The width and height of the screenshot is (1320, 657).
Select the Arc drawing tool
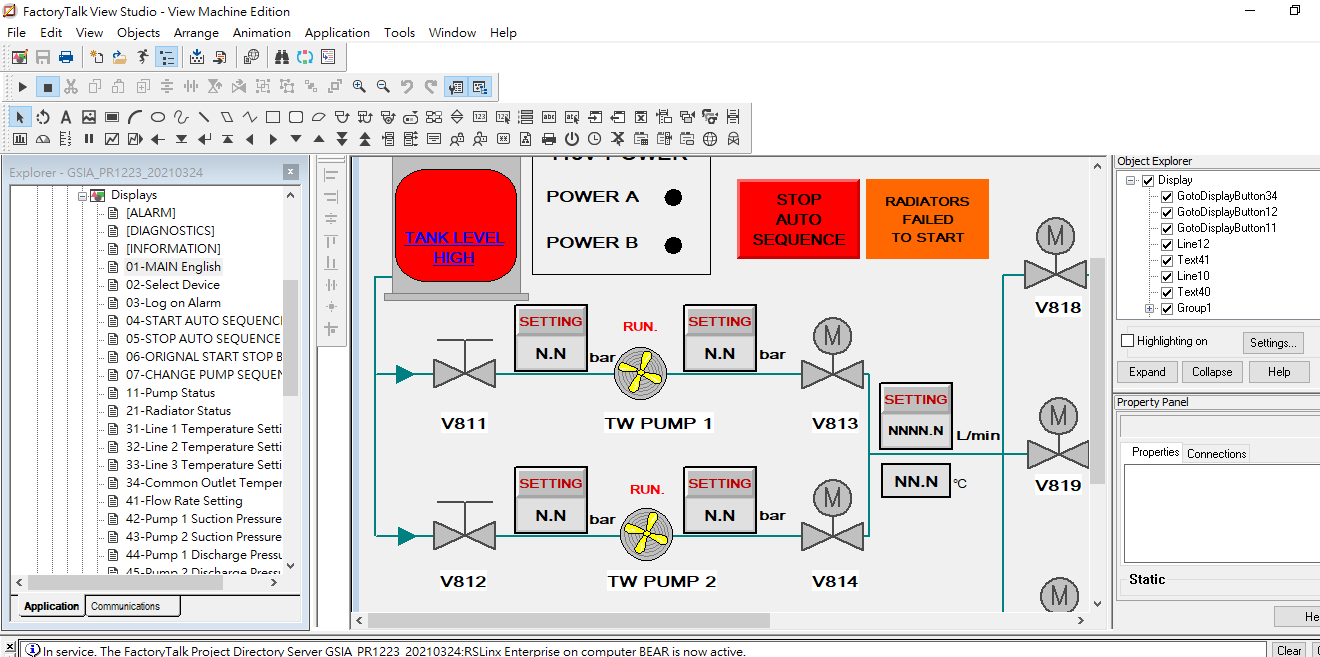coord(135,117)
